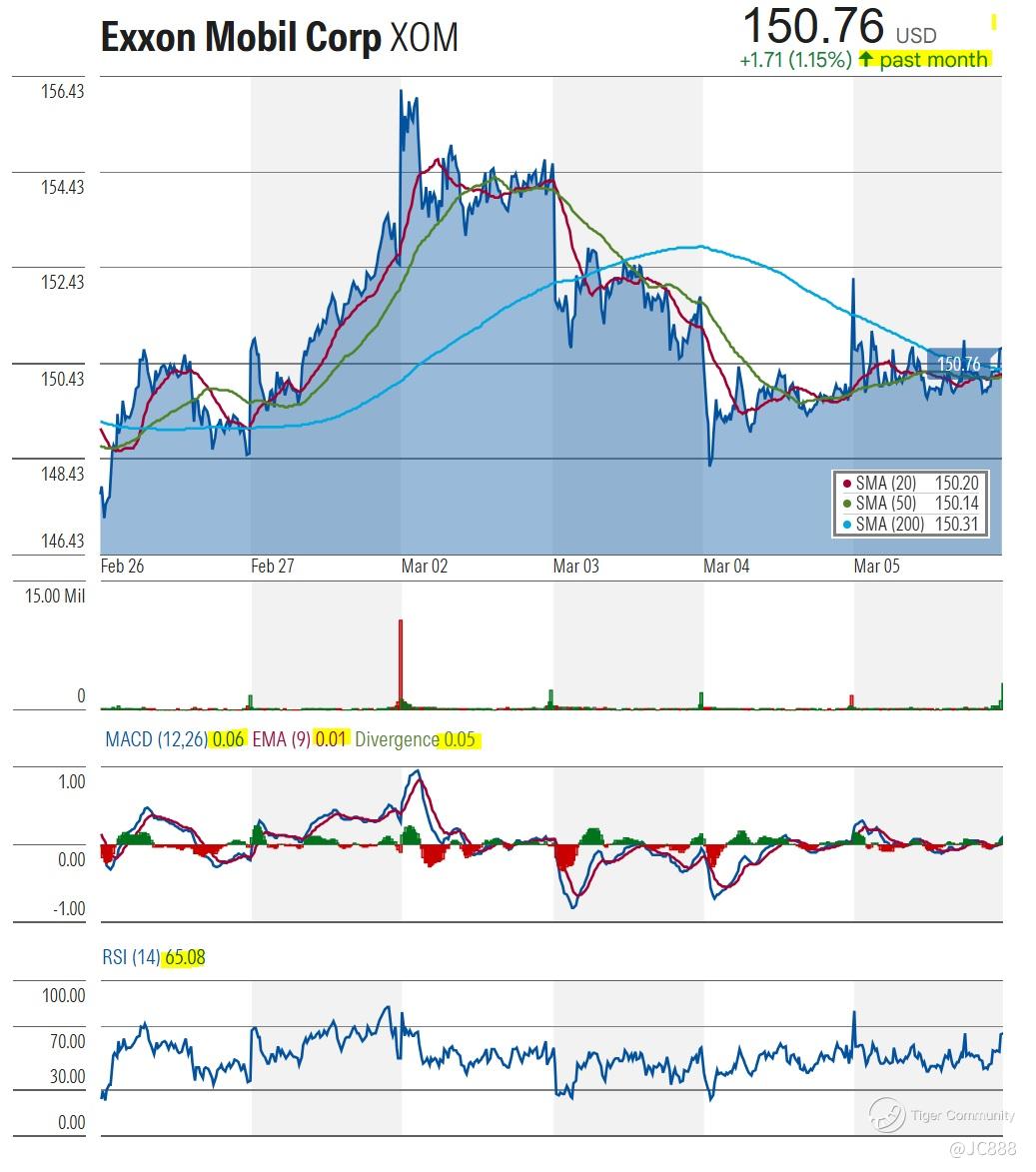Click the EMA (9) label
This screenshot has height=1172, width=1036.
[281, 740]
